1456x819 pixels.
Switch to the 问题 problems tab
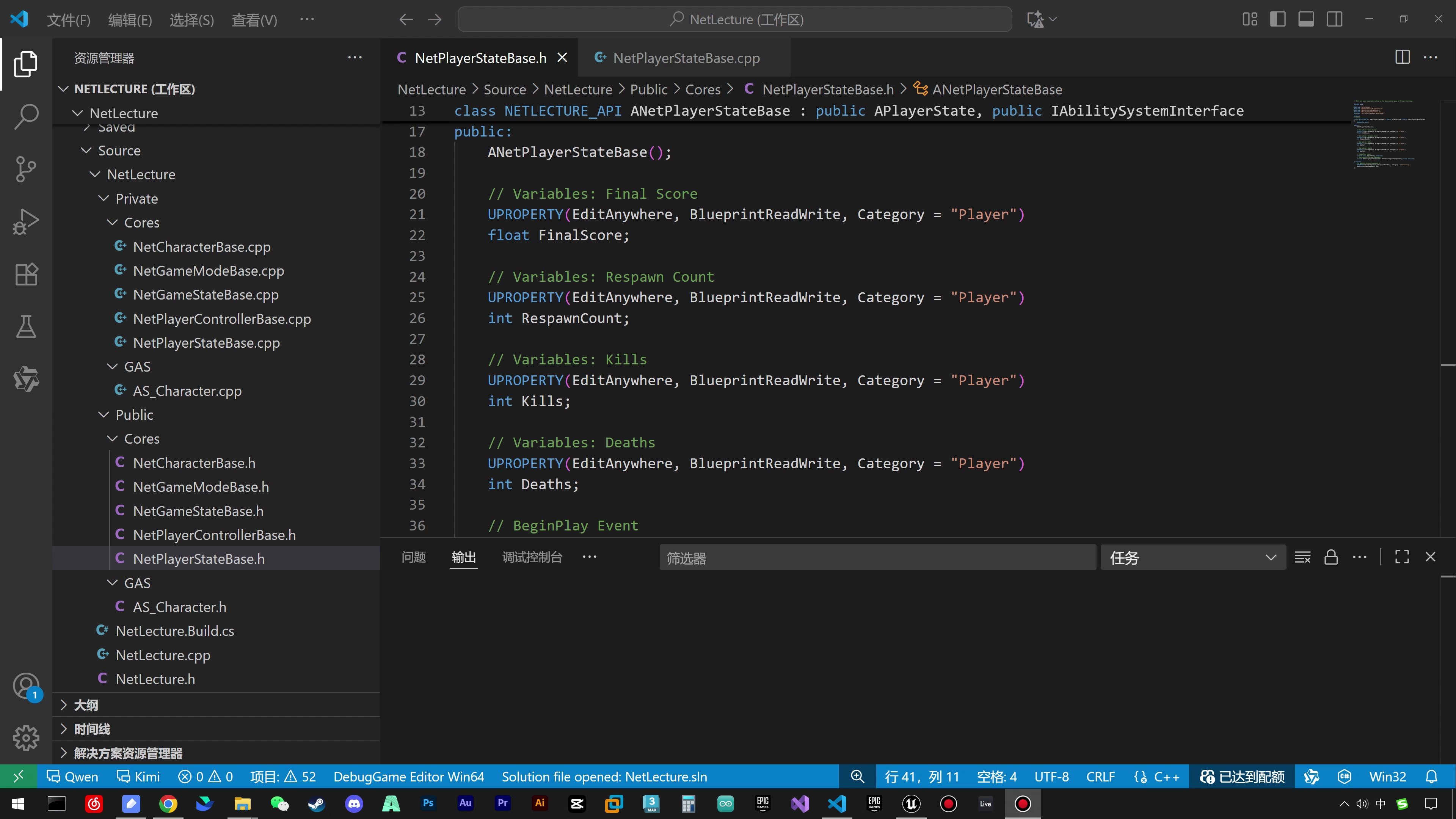point(413,557)
